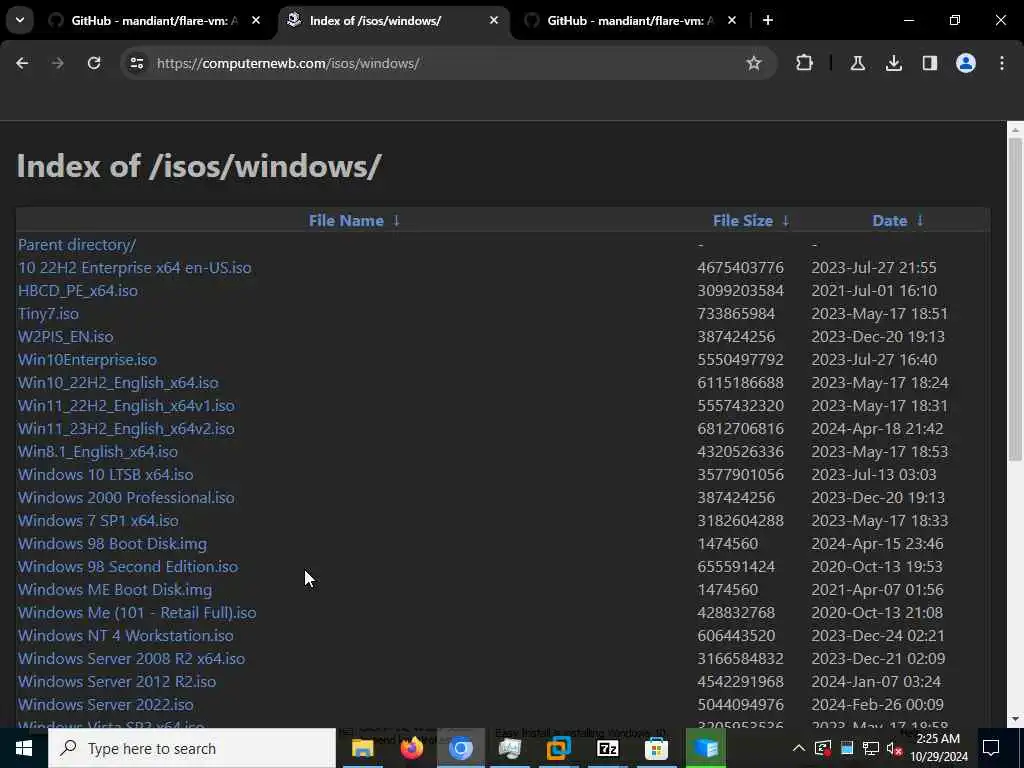Select the date 2024-Apr-18 21:42
Viewport: 1024px width, 768px height.
[x=877, y=428]
